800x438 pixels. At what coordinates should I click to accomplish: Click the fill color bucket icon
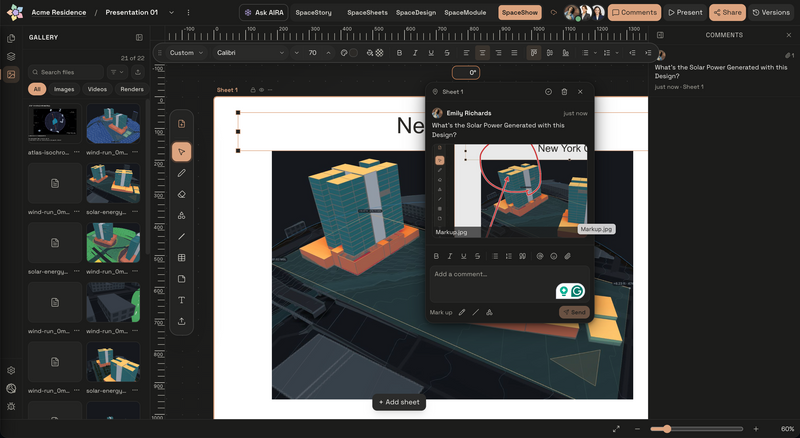(x=370, y=53)
